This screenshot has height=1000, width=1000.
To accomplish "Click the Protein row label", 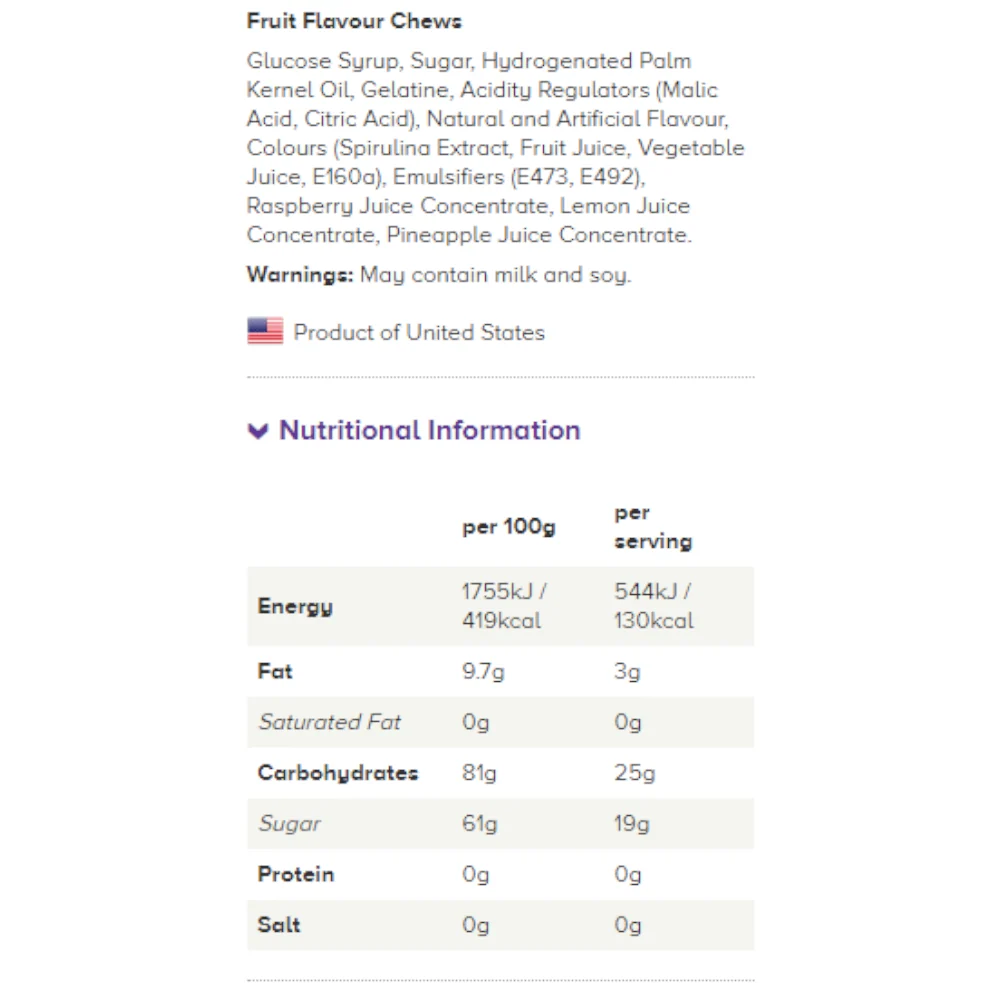I will point(296,874).
